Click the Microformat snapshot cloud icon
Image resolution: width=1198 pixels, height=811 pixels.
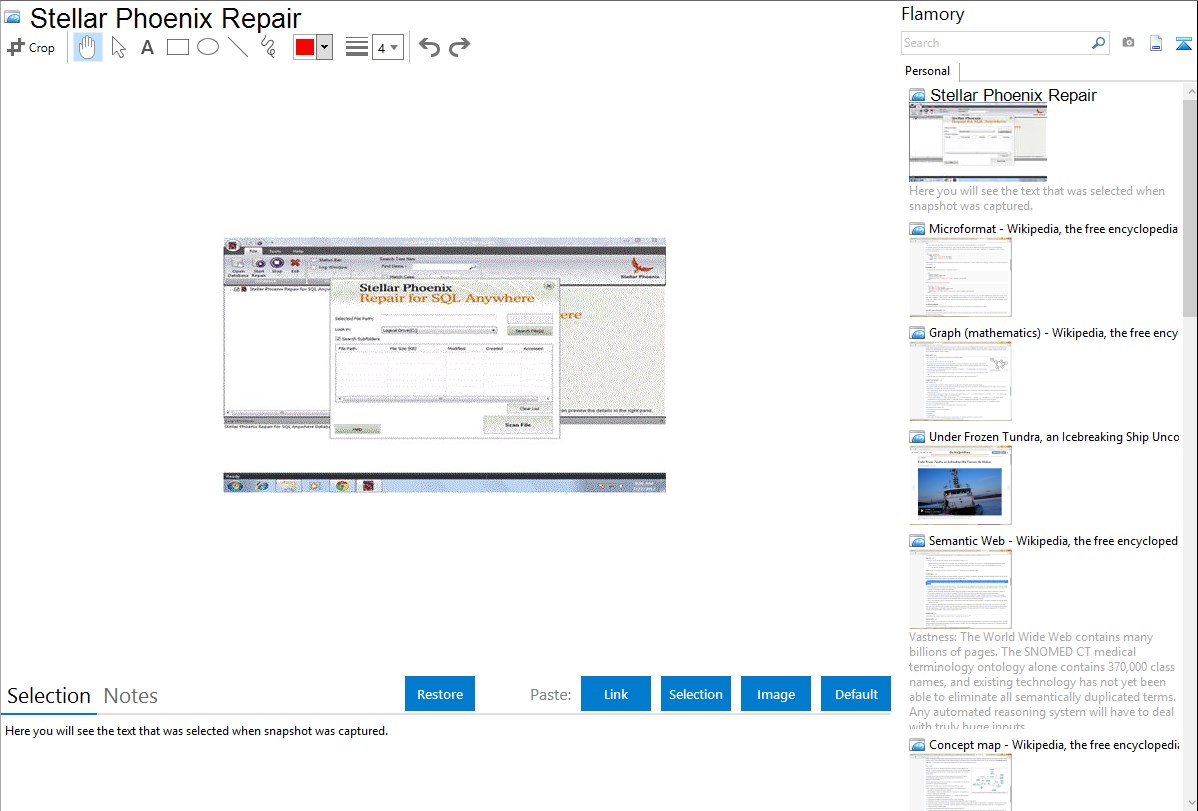pos(917,229)
